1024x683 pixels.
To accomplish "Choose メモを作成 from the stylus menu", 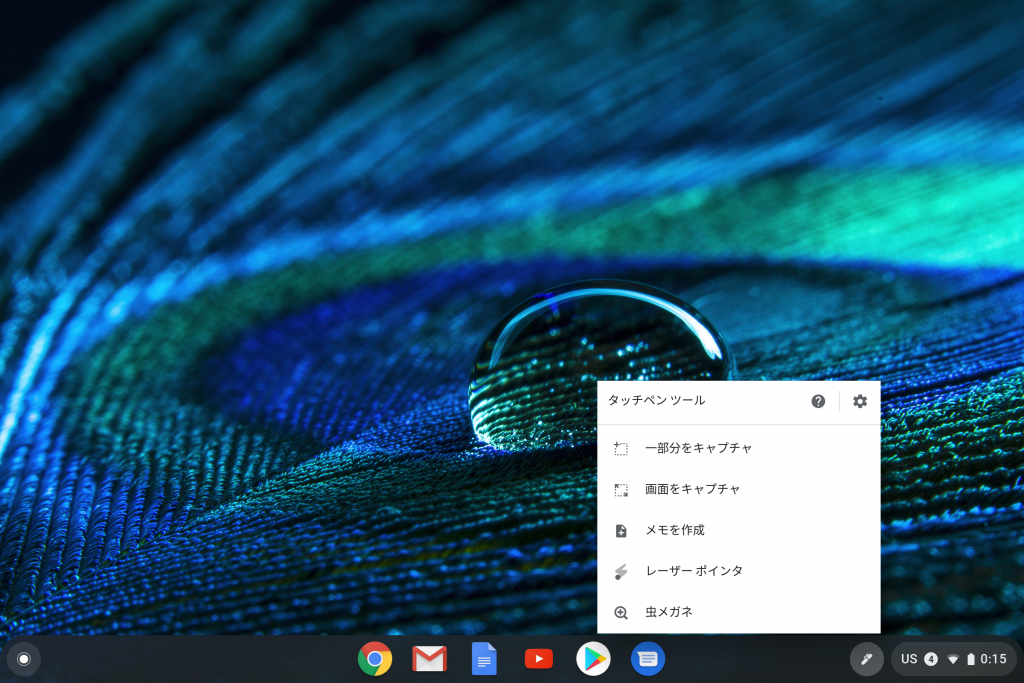I will click(x=739, y=530).
